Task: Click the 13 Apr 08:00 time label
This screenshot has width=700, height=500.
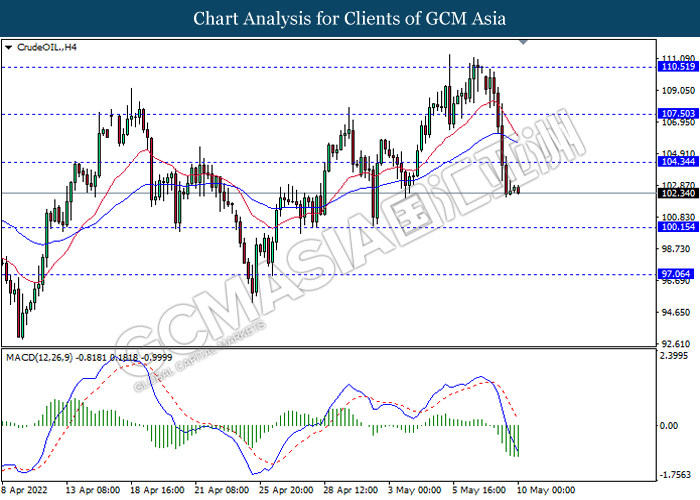Action: [93, 490]
